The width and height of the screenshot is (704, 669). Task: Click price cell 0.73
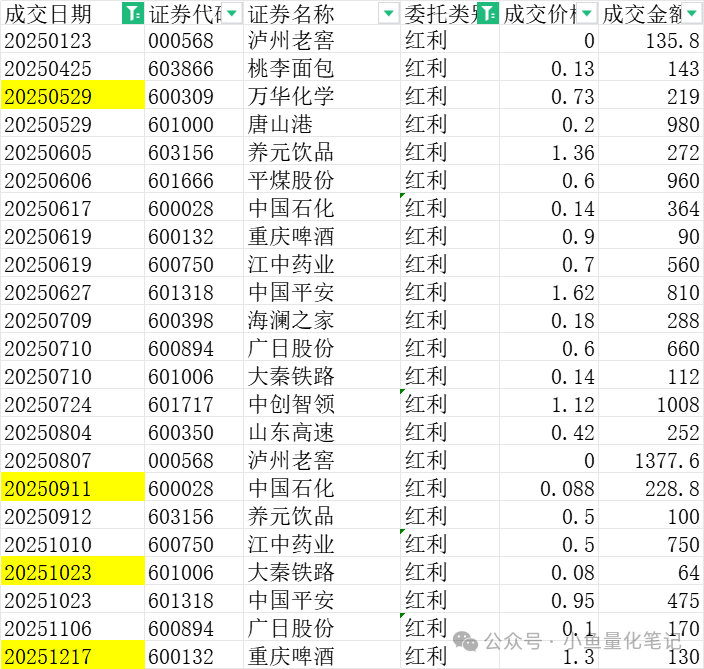[549, 95]
